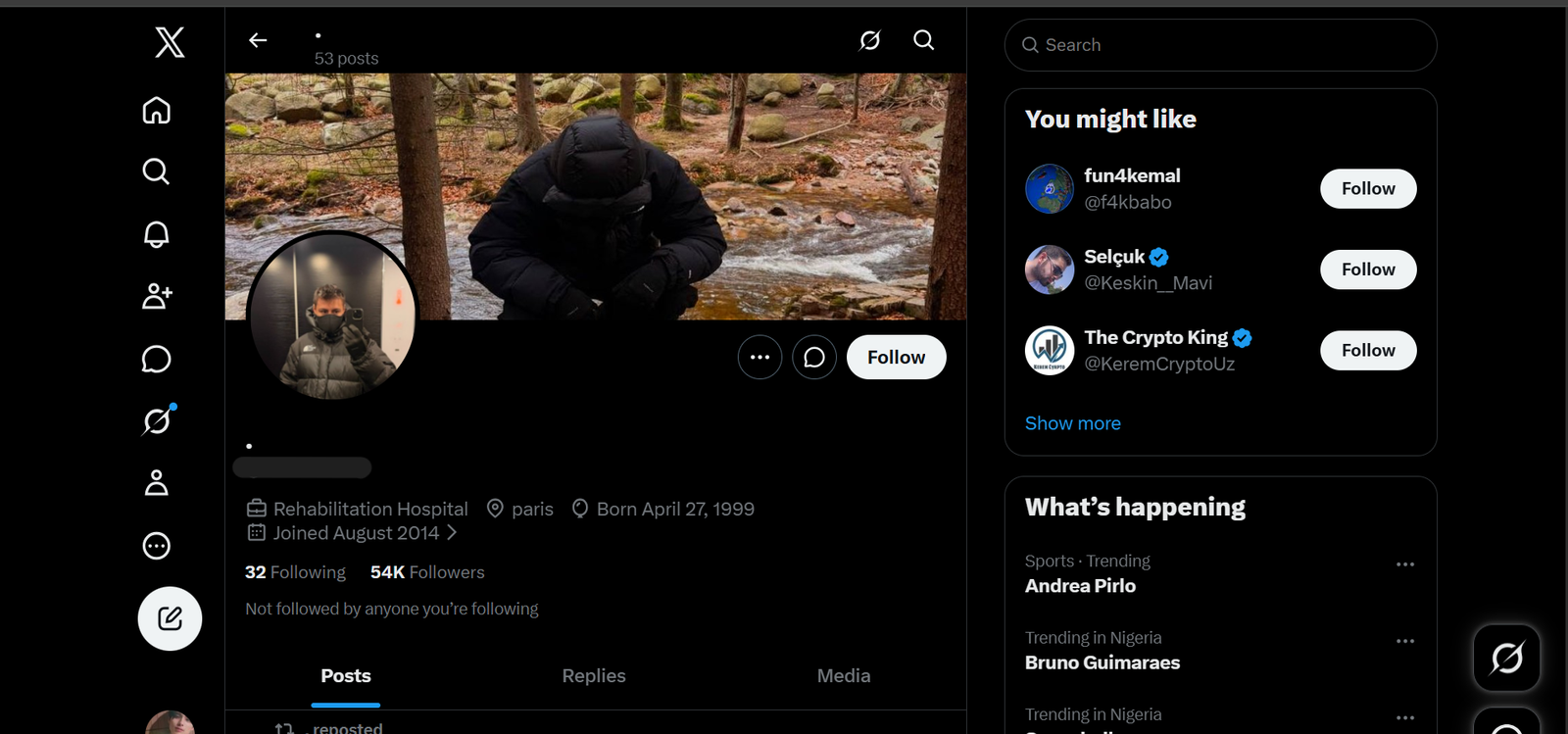This screenshot has width=1568, height=734.
Task: Follow The Crypto King
Action: coord(1368,350)
